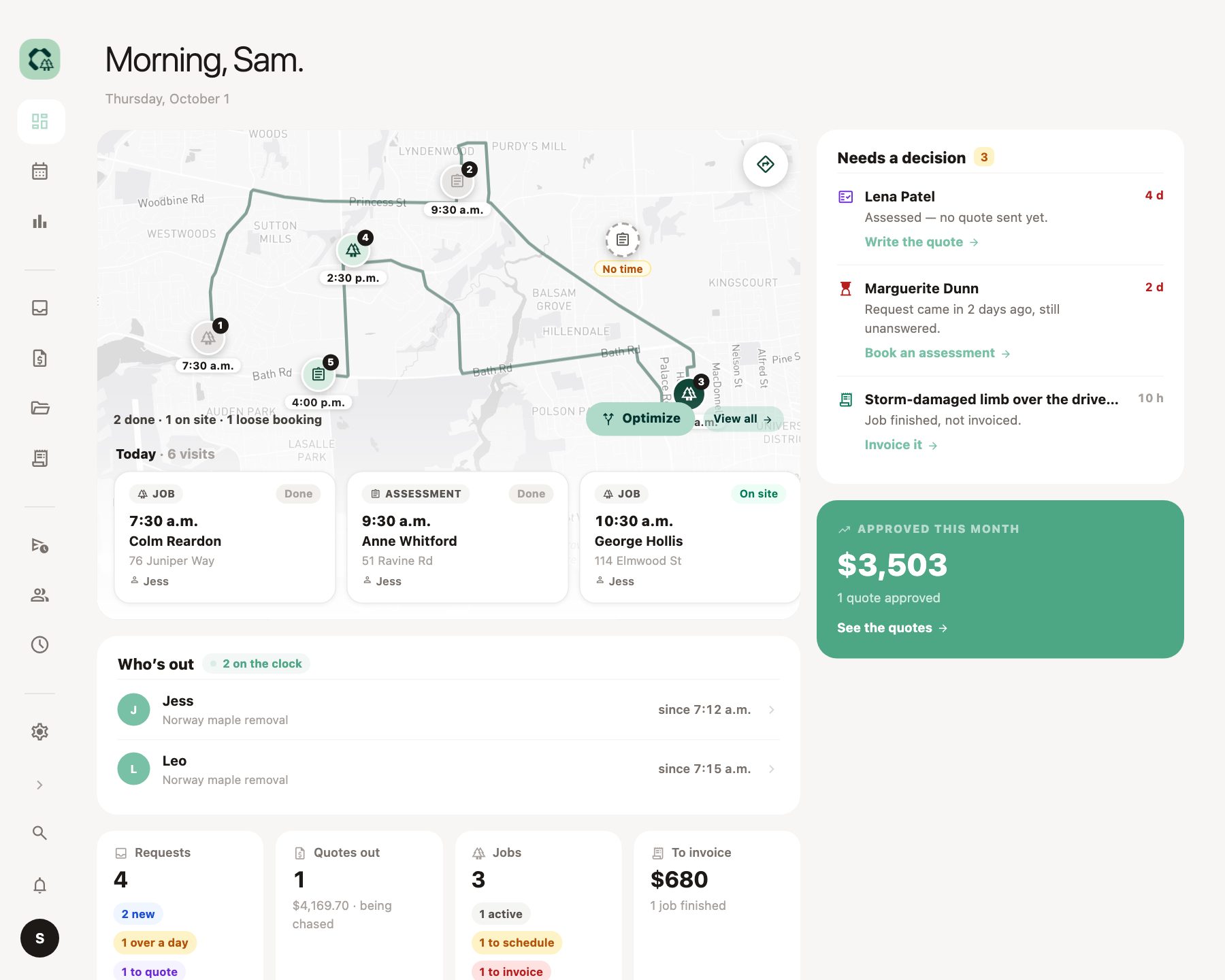The height and width of the screenshot is (980, 1225).
Task: Open the notifications bell icon
Action: (40, 885)
